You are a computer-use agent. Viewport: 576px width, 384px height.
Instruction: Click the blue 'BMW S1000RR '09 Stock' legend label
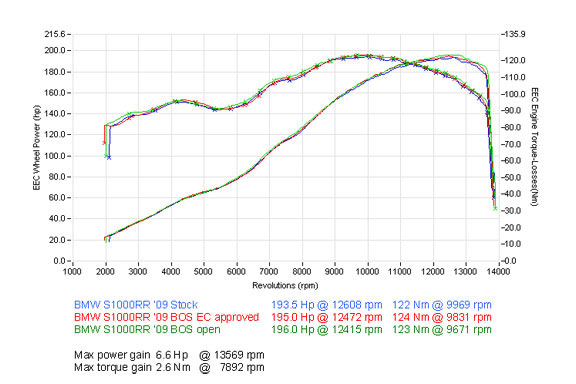136,305
